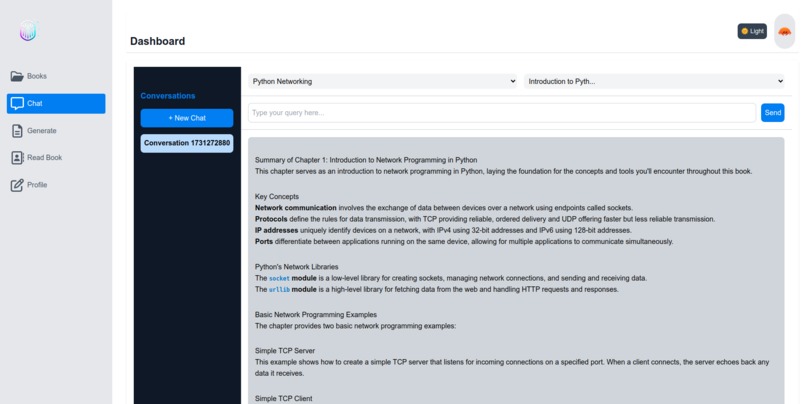The height and width of the screenshot is (404, 806).
Task: Open the user avatar menu
Action: click(784, 31)
